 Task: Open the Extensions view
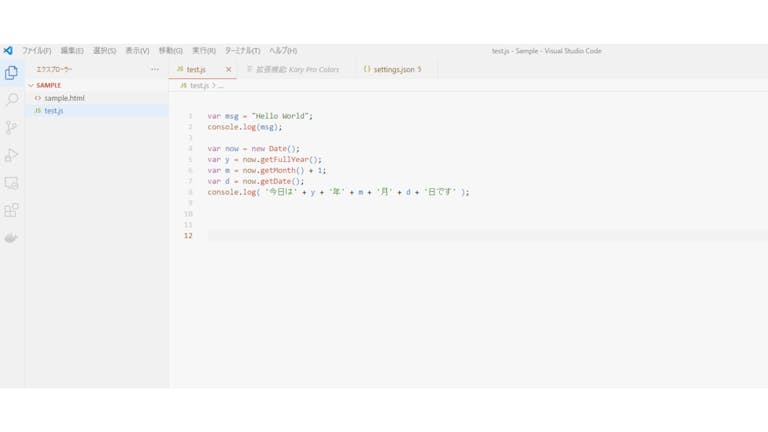[x=11, y=210]
